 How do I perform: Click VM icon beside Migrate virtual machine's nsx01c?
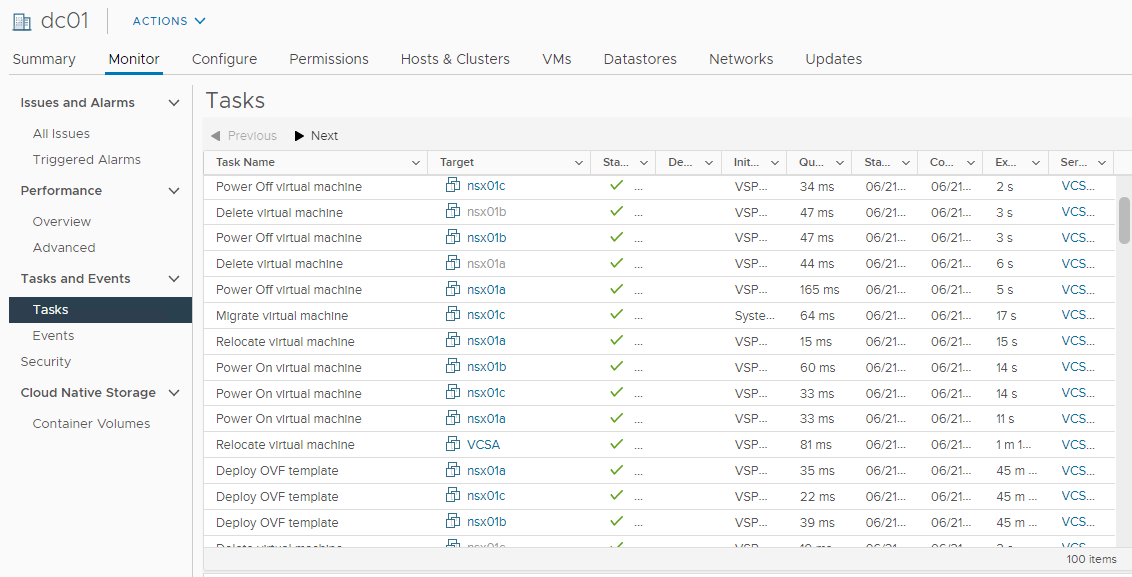453,315
